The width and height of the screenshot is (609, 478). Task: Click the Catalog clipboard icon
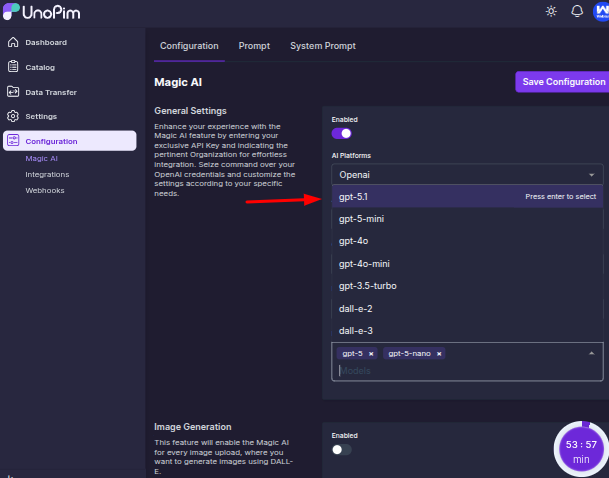(x=13, y=67)
